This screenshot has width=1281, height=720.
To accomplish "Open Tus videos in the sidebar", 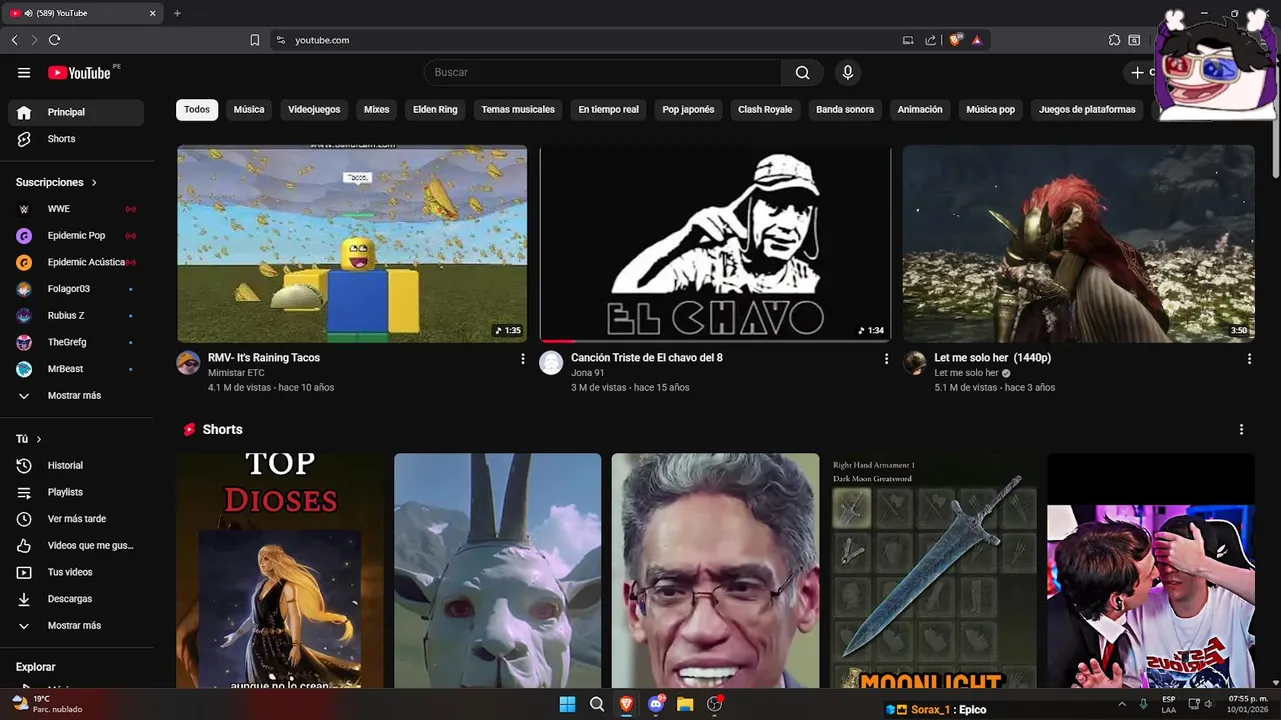I will [x=76, y=572].
